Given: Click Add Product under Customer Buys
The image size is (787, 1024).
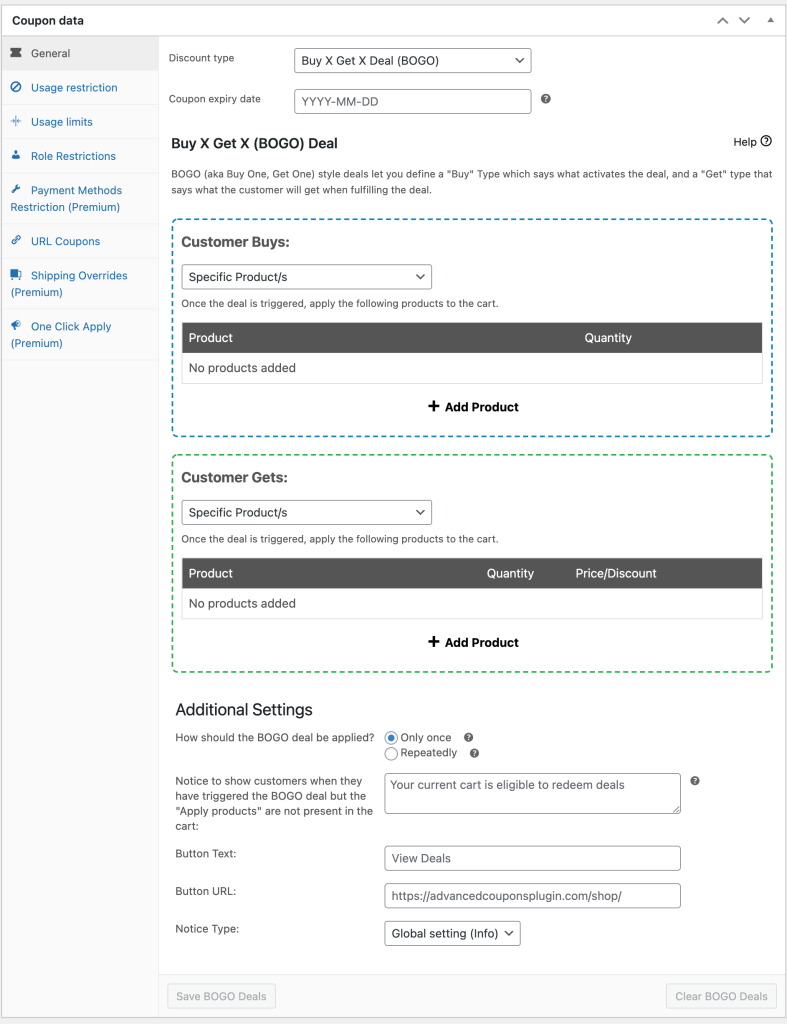Looking at the screenshot, I should coord(473,407).
